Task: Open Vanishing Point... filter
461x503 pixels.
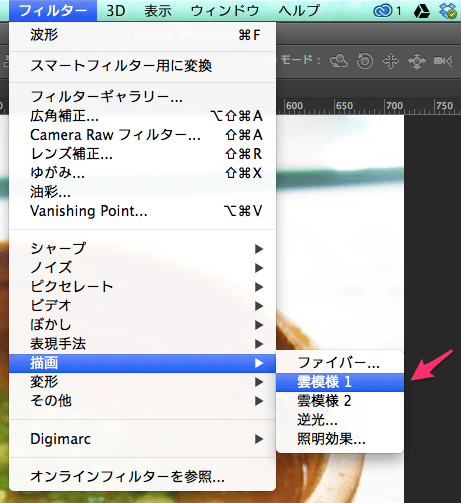Action: tap(142, 211)
